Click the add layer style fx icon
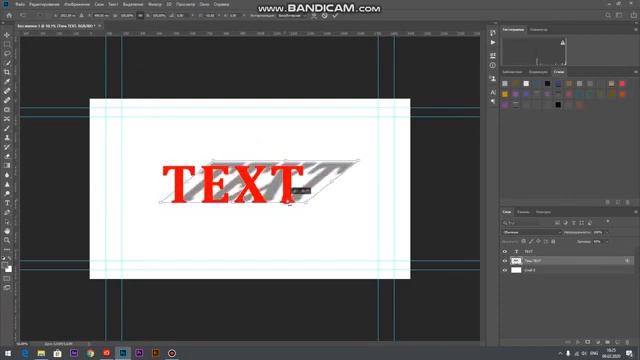The height and width of the screenshot is (360, 640). (x=578, y=342)
